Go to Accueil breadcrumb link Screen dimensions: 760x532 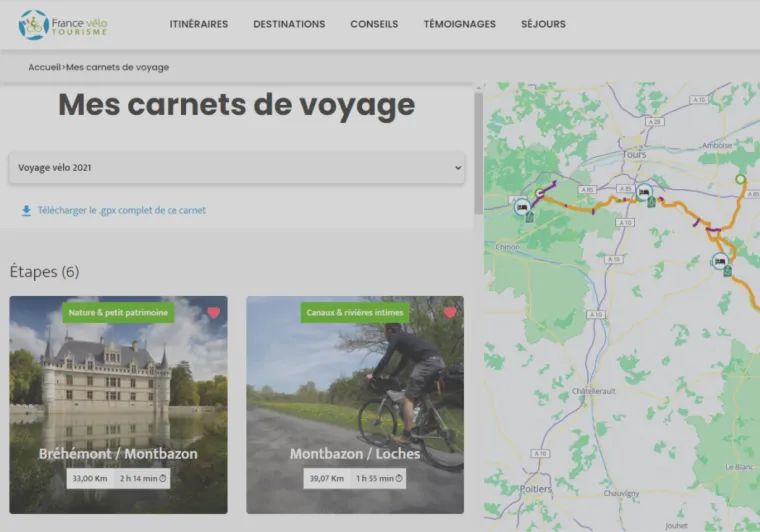tap(44, 67)
